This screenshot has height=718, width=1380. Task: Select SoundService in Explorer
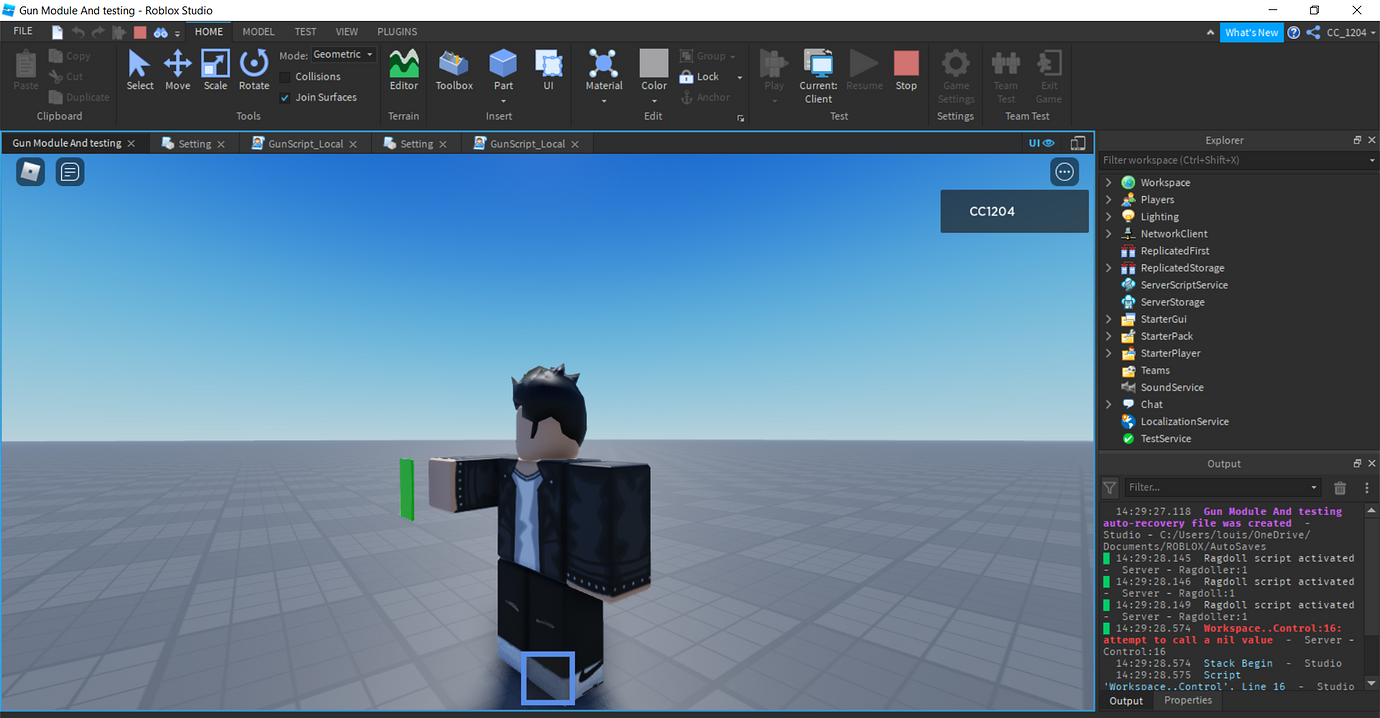coord(1171,387)
